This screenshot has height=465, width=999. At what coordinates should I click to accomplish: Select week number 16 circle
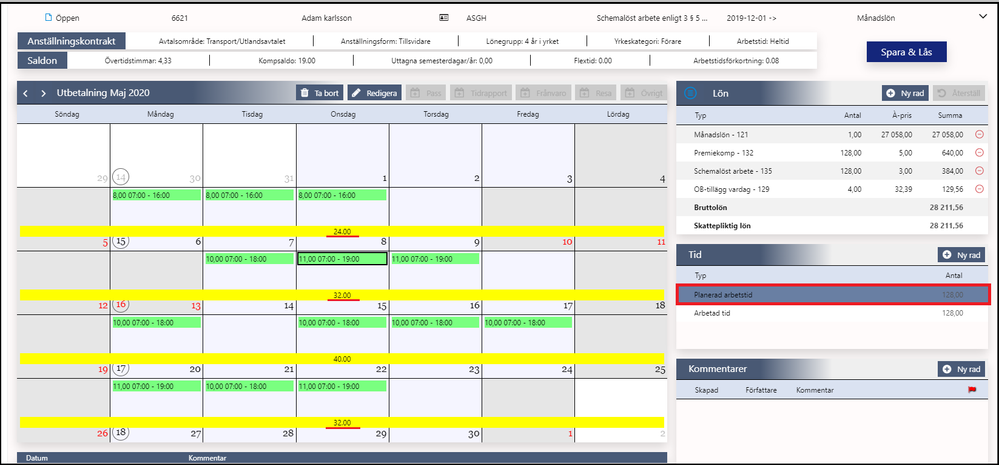pos(120,304)
